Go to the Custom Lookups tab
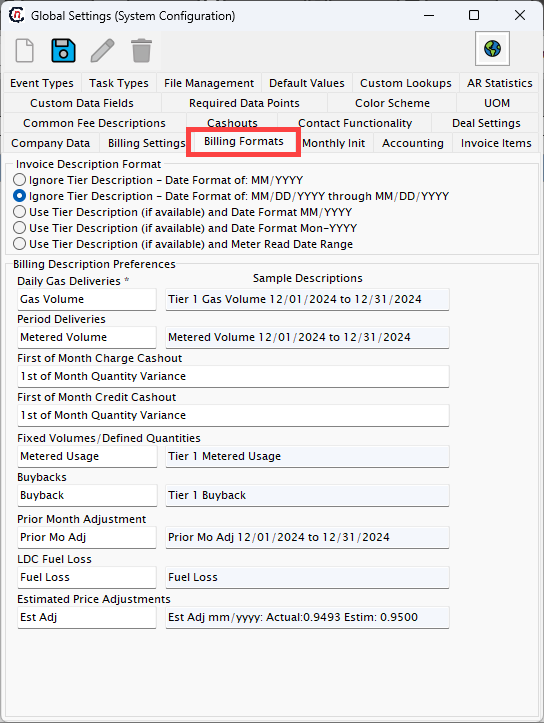Image resolution: width=544 pixels, height=723 pixels. 406,83
